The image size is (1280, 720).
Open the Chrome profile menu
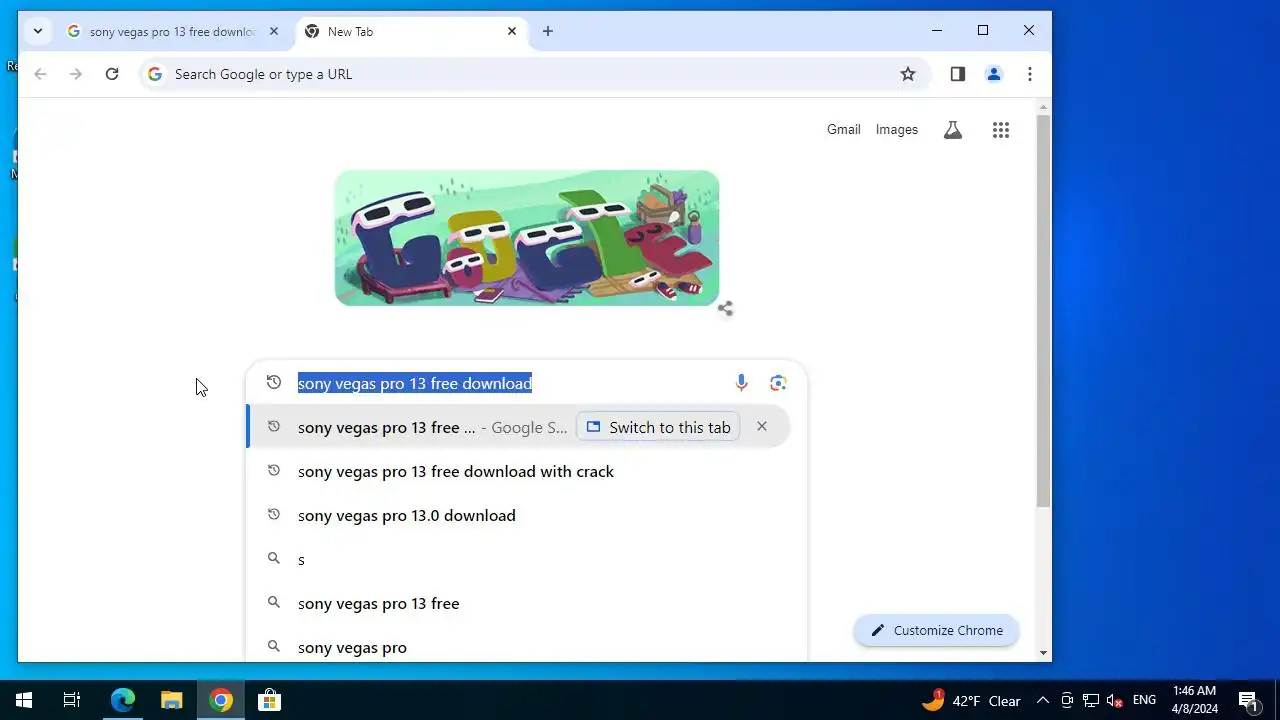(x=994, y=74)
